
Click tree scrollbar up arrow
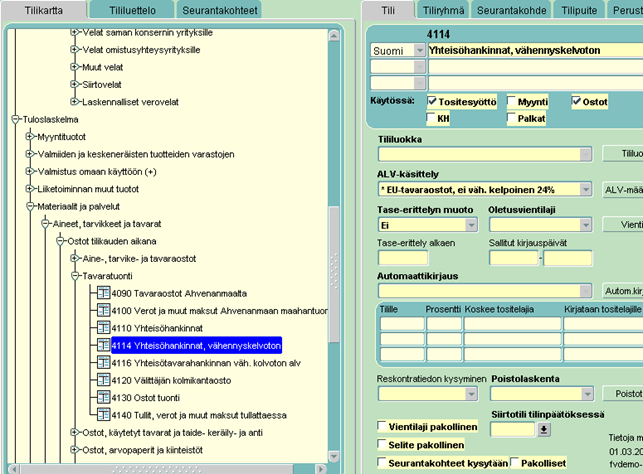[334, 36]
